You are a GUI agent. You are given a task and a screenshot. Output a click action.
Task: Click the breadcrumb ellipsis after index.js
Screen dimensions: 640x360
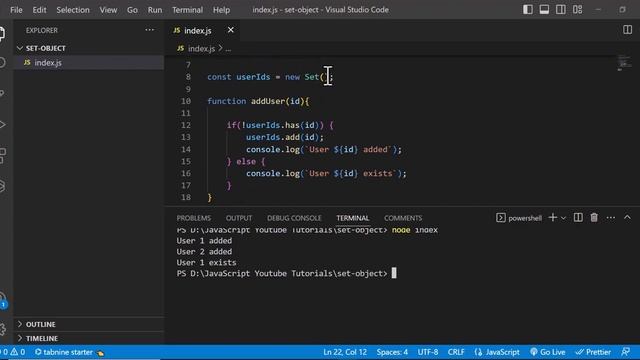[228, 49]
